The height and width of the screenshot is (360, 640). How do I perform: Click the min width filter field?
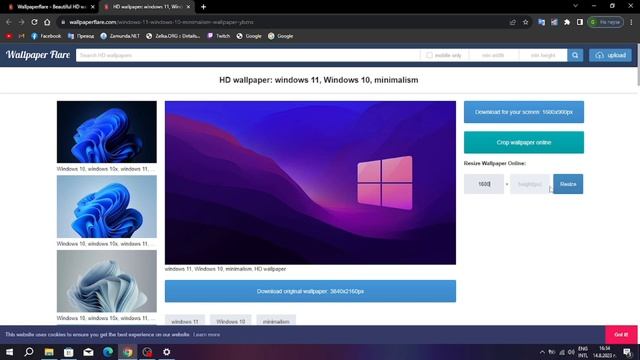tap(493, 55)
